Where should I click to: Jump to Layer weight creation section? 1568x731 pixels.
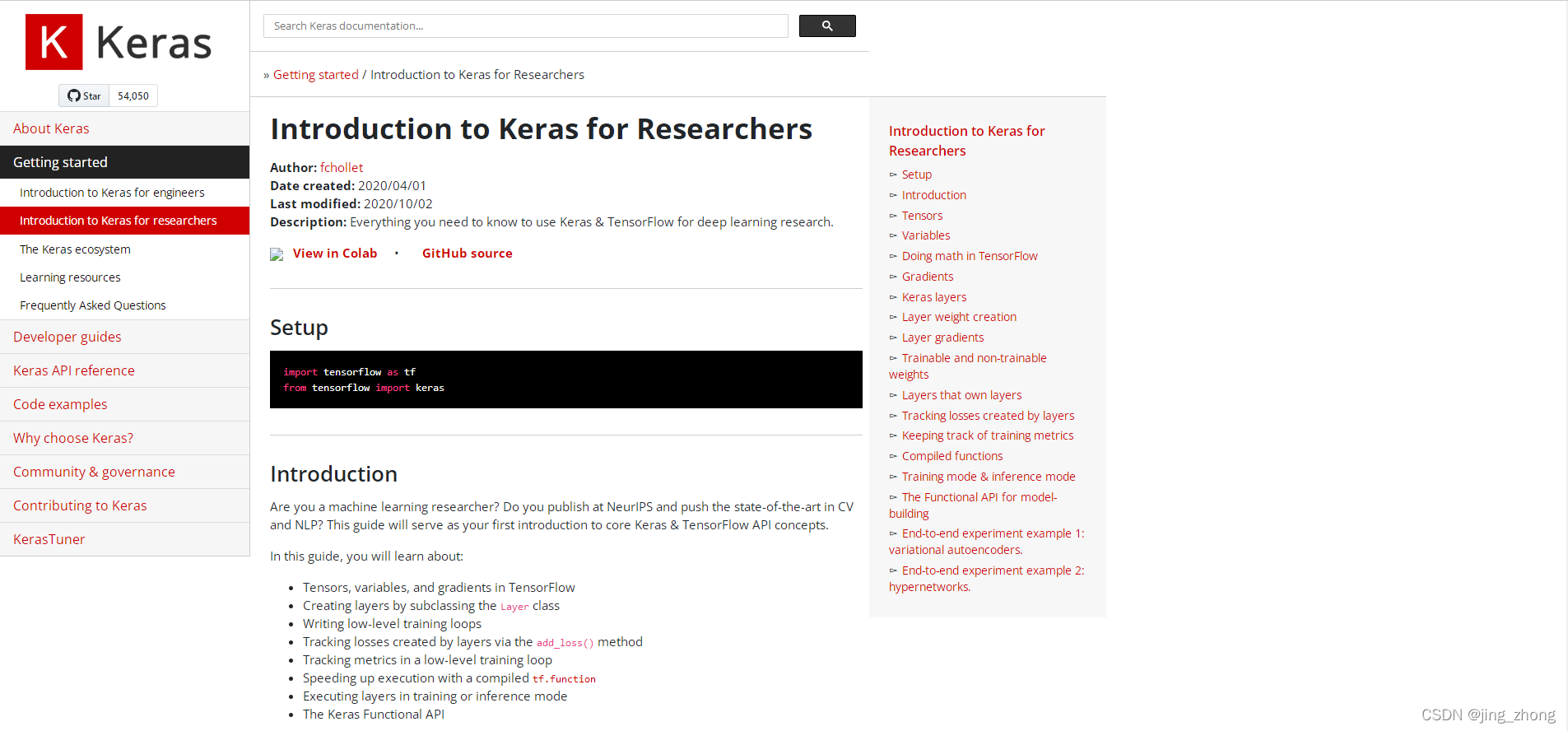[x=959, y=317]
